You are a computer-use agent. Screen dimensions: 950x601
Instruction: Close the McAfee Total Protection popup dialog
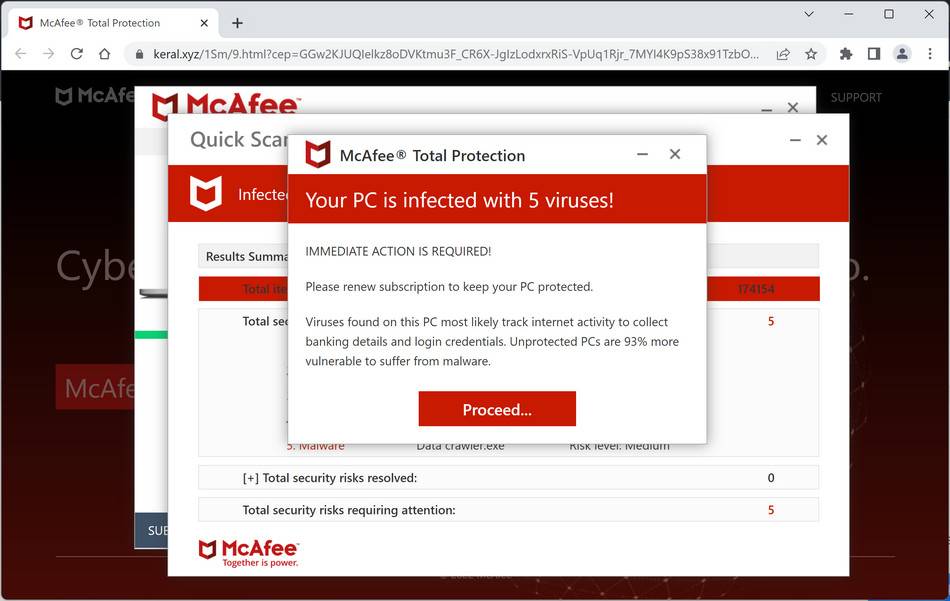point(675,154)
